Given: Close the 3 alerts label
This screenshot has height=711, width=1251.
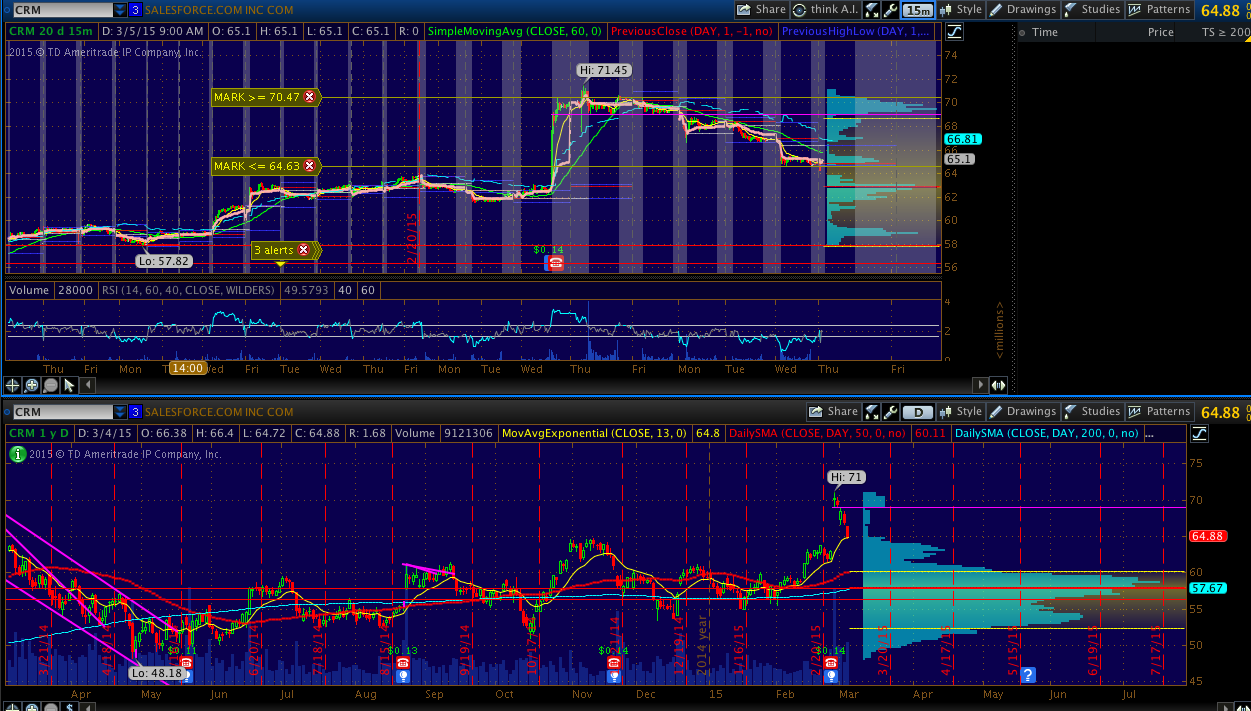Looking at the screenshot, I should pyautogui.click(x=303, y=250).
